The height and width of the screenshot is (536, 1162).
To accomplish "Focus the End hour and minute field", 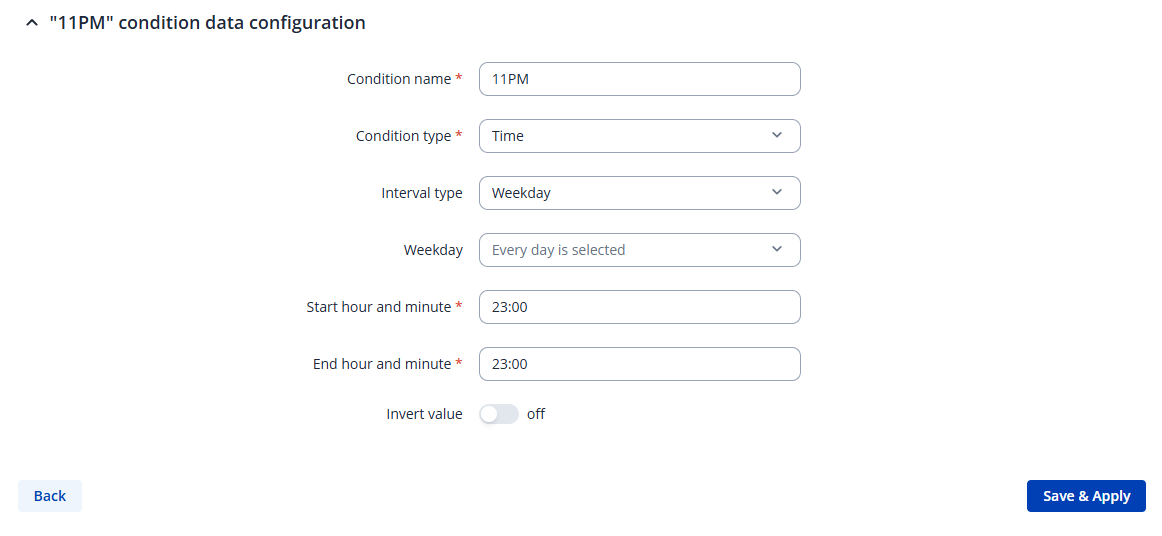I will point(639,364).
